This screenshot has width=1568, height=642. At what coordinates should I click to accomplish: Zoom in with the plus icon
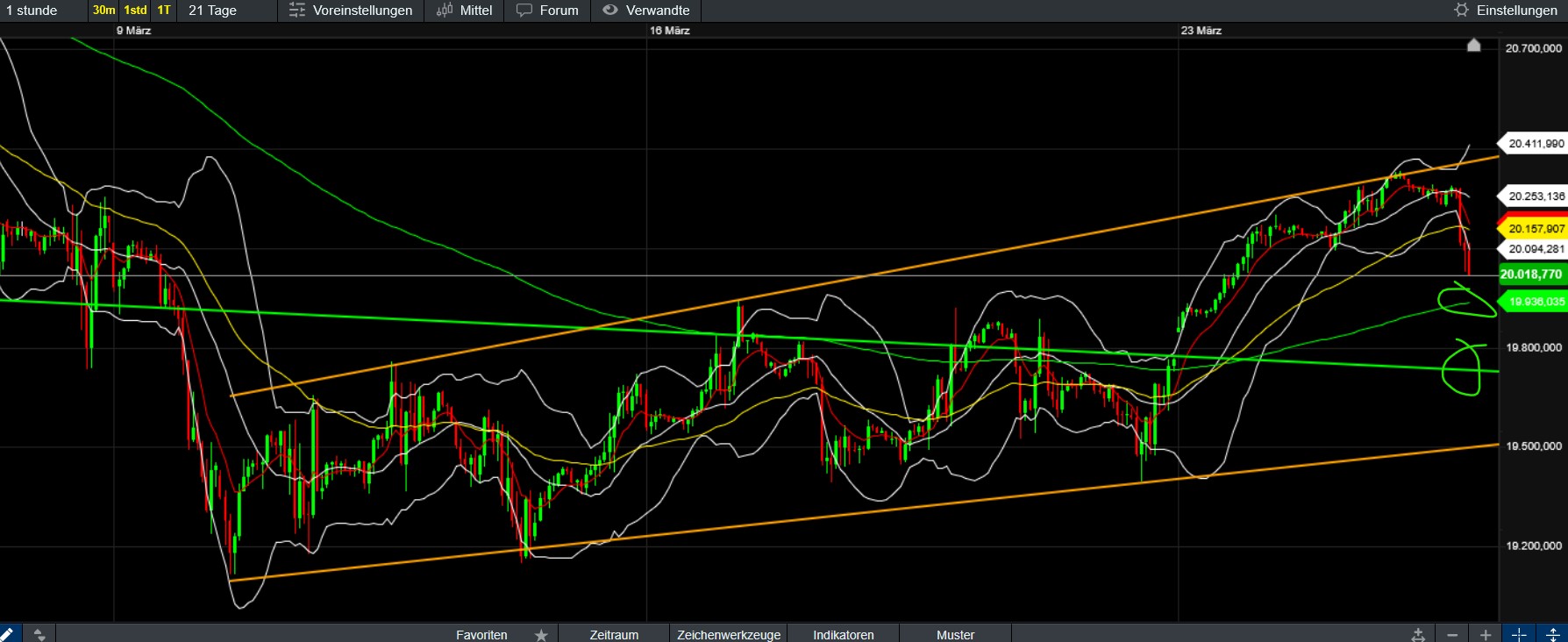(x=1486, y=634)
